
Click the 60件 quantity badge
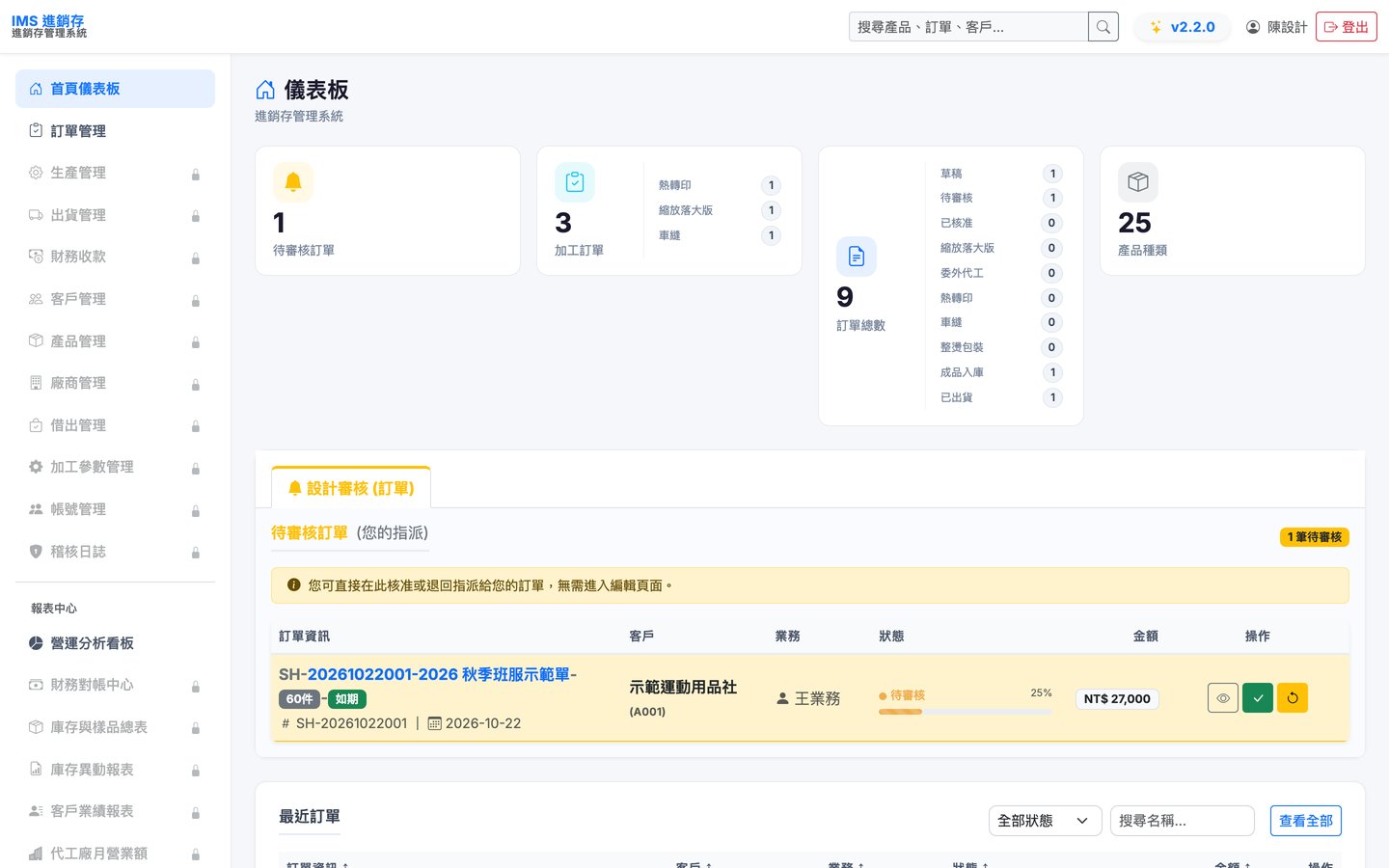click(x=300, y=699)
